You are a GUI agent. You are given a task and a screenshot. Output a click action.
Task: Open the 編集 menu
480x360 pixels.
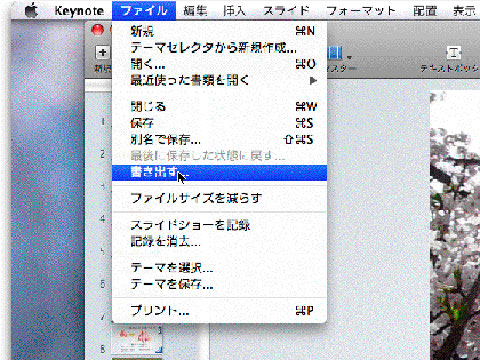click(195, 11)
